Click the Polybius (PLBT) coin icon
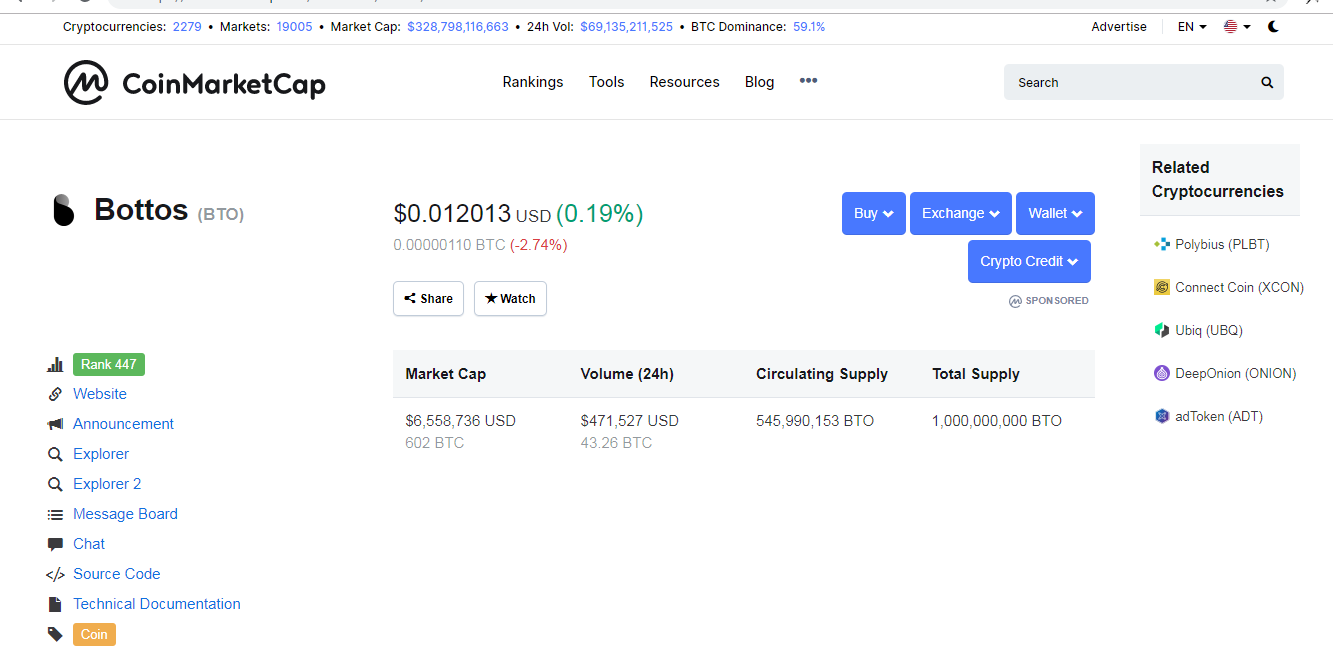 pyautogui.click(x=1161, y=244)
